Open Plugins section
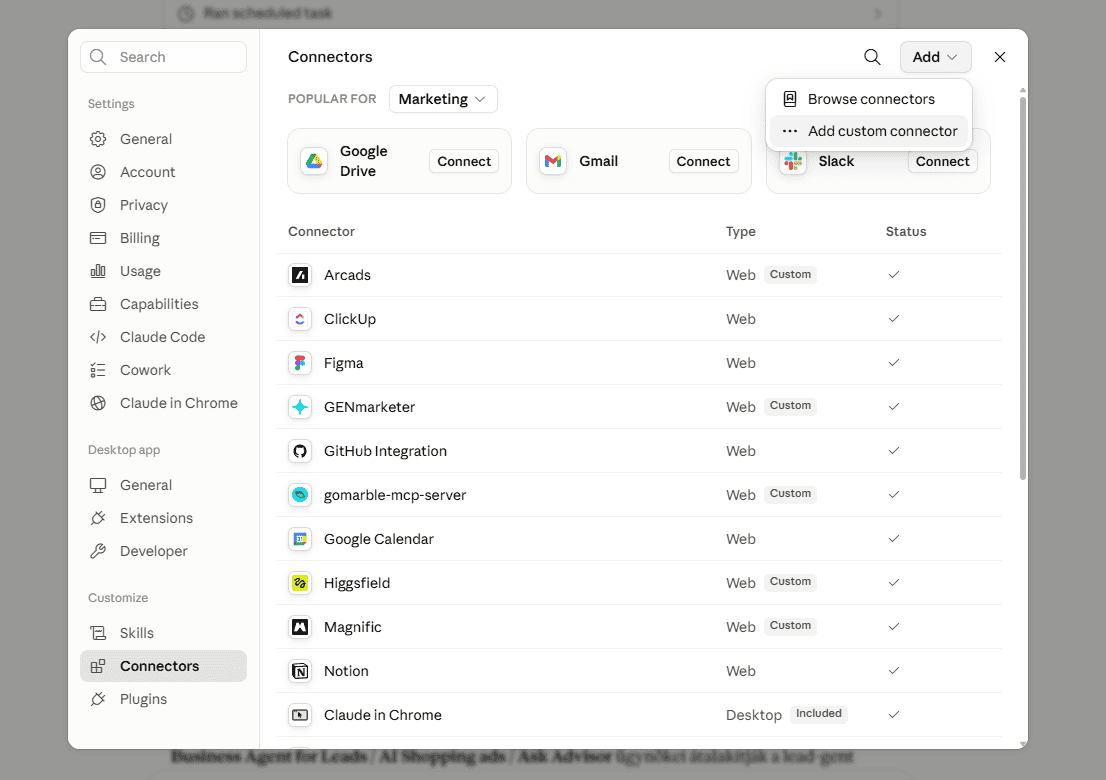The height and width of the screenshot is (780, 1106). click(164, 700)
